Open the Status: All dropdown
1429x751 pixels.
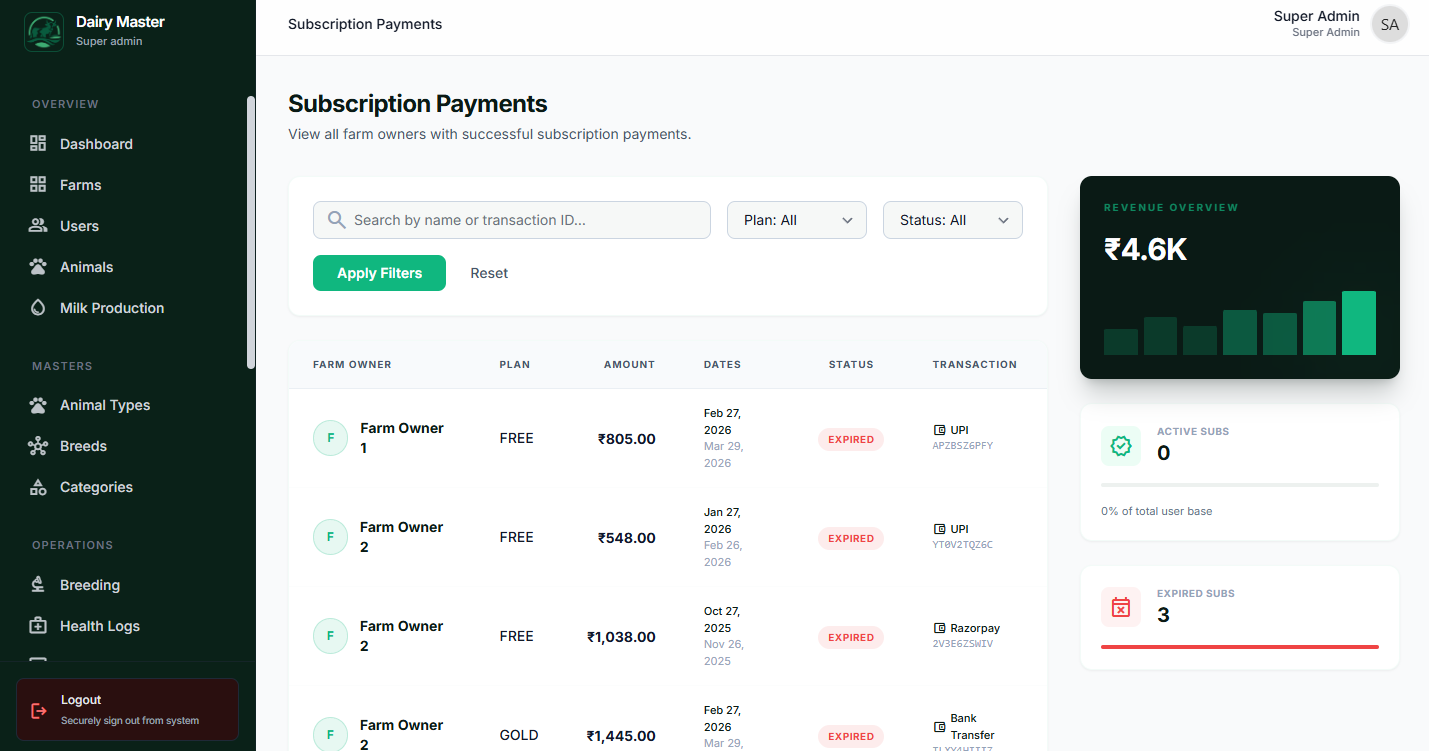click(x=952, y=219)
